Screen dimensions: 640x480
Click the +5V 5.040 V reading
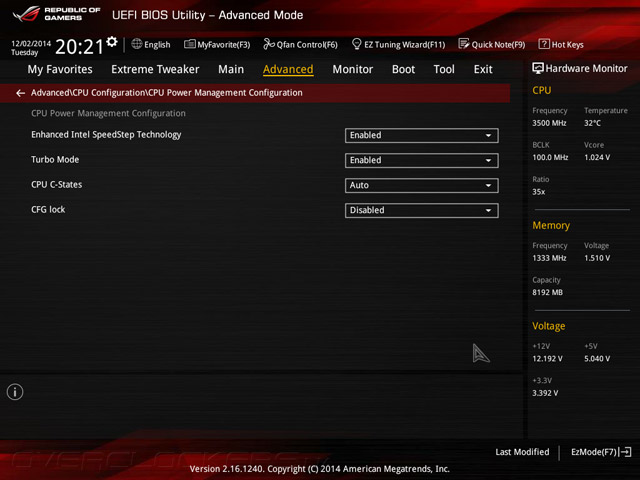pyautogui.click(x=597, y=359)
